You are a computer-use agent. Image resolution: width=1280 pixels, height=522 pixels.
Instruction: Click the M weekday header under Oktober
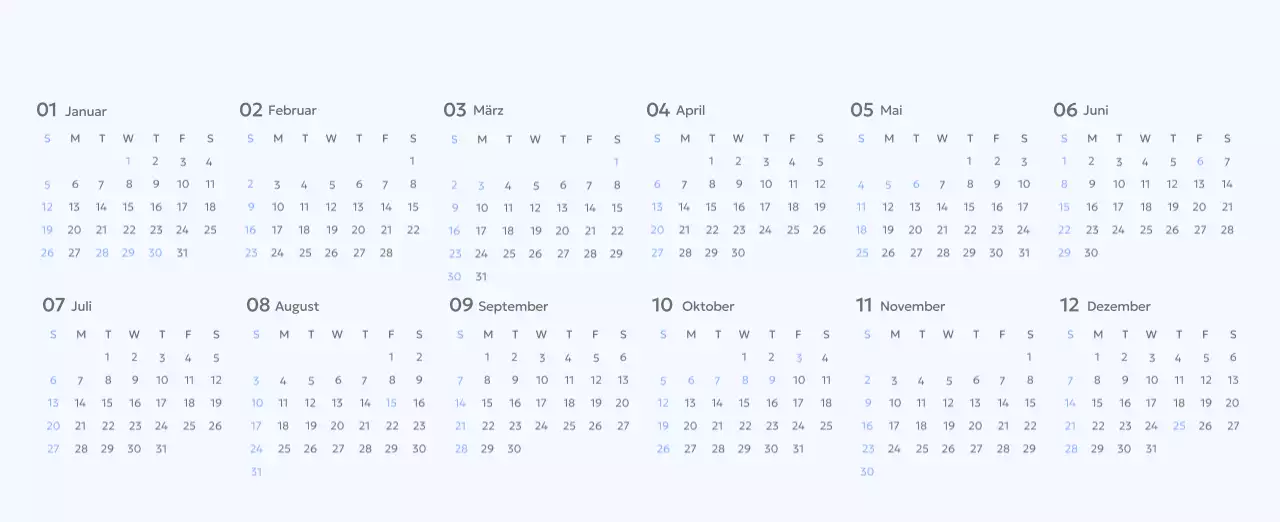click(690, 334)
